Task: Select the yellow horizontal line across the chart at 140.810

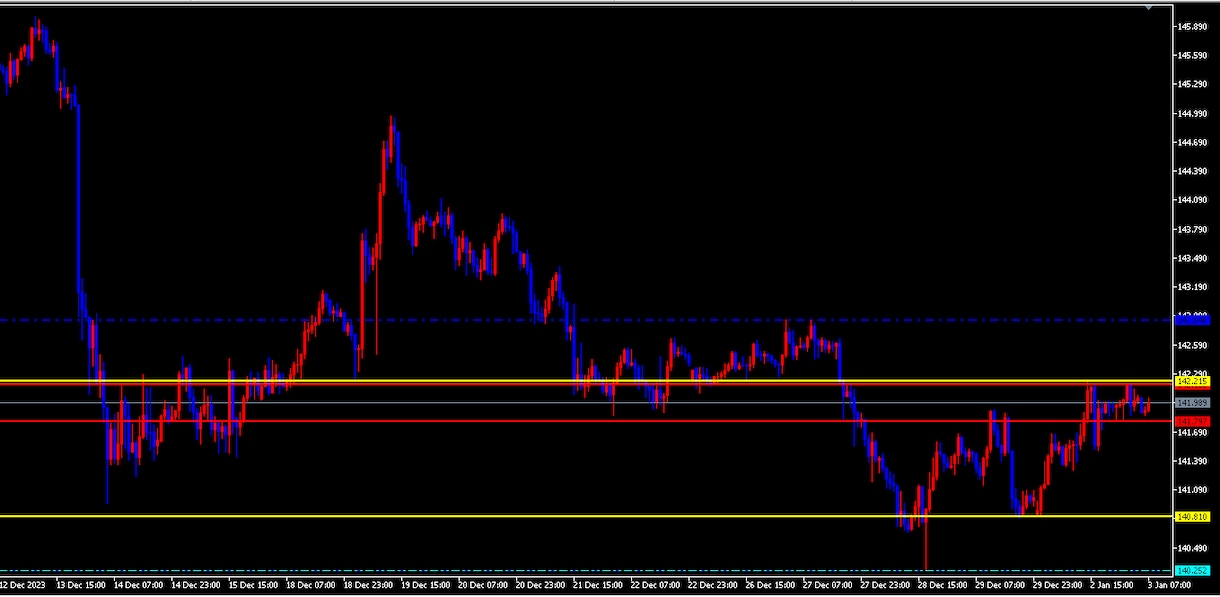Action: click(585, 516)
